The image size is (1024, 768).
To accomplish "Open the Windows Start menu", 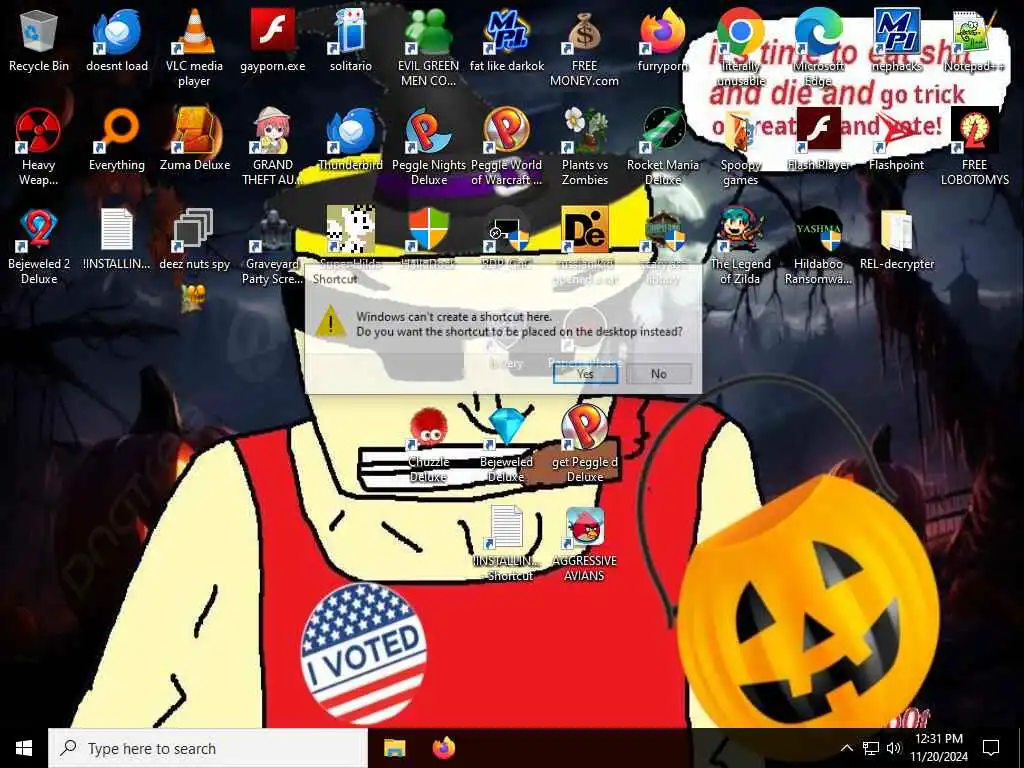I will point(24,748).
